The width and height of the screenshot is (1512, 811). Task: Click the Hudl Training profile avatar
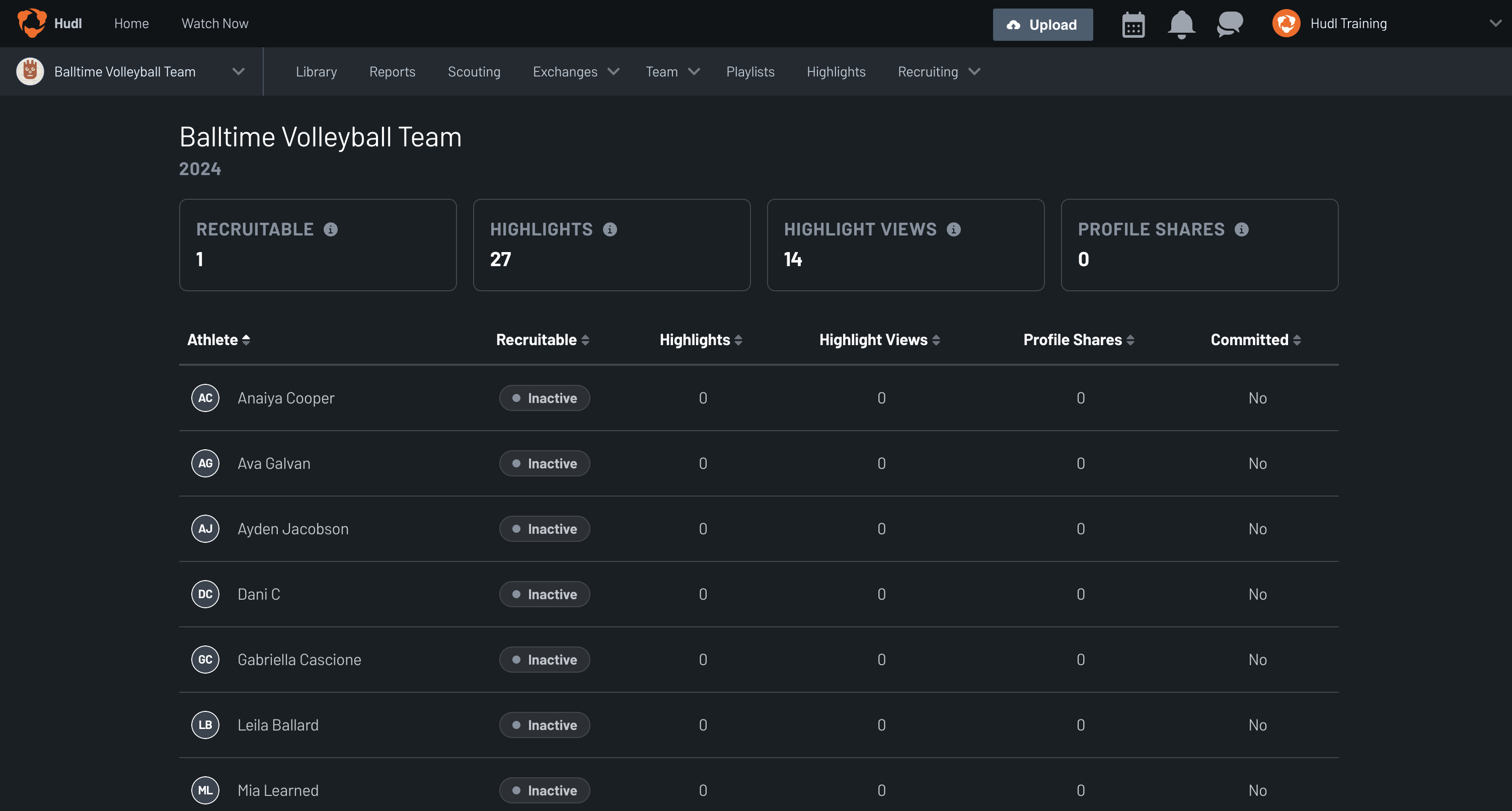tap(1286, 24)
